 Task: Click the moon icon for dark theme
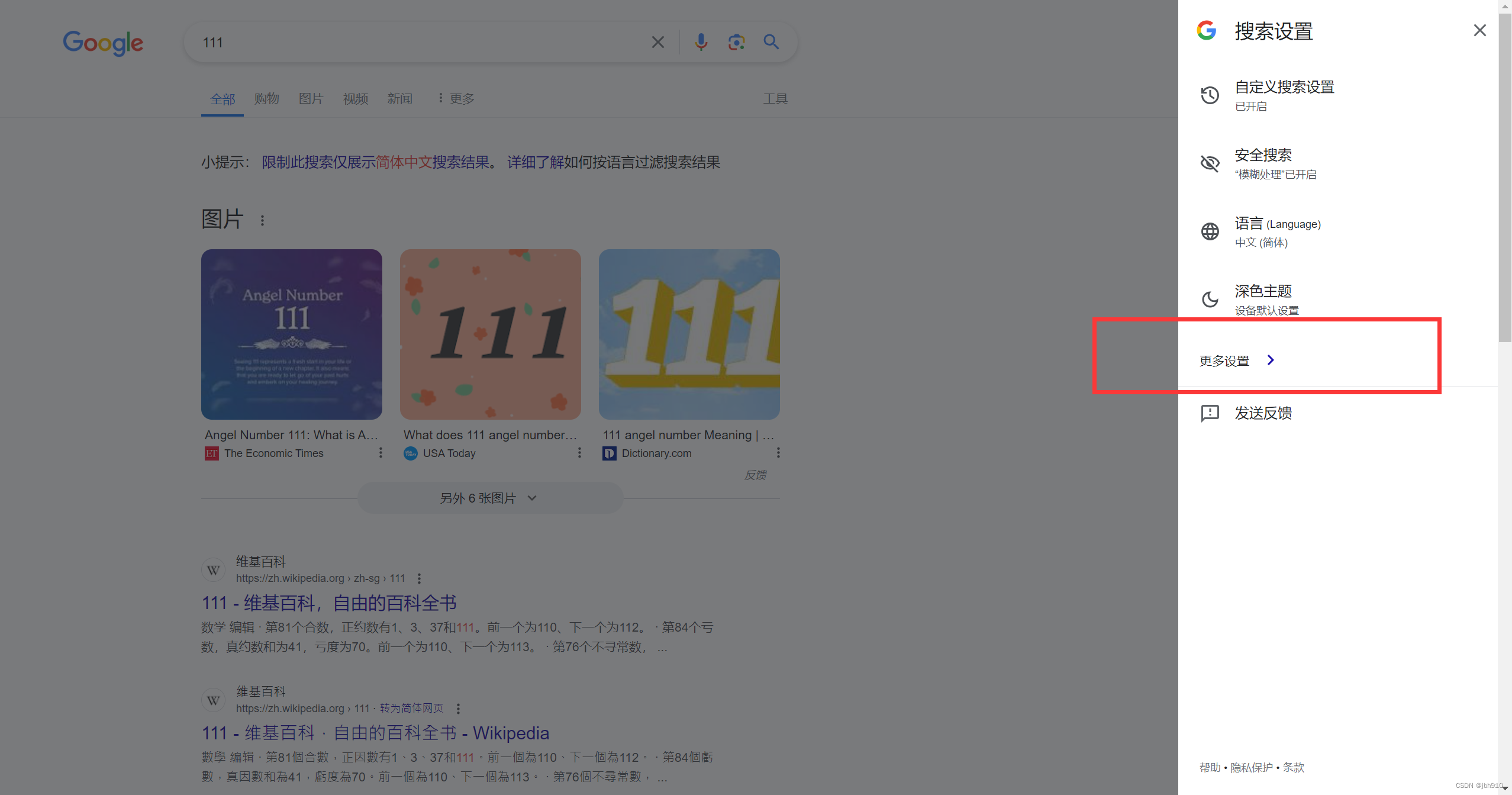1210,300
